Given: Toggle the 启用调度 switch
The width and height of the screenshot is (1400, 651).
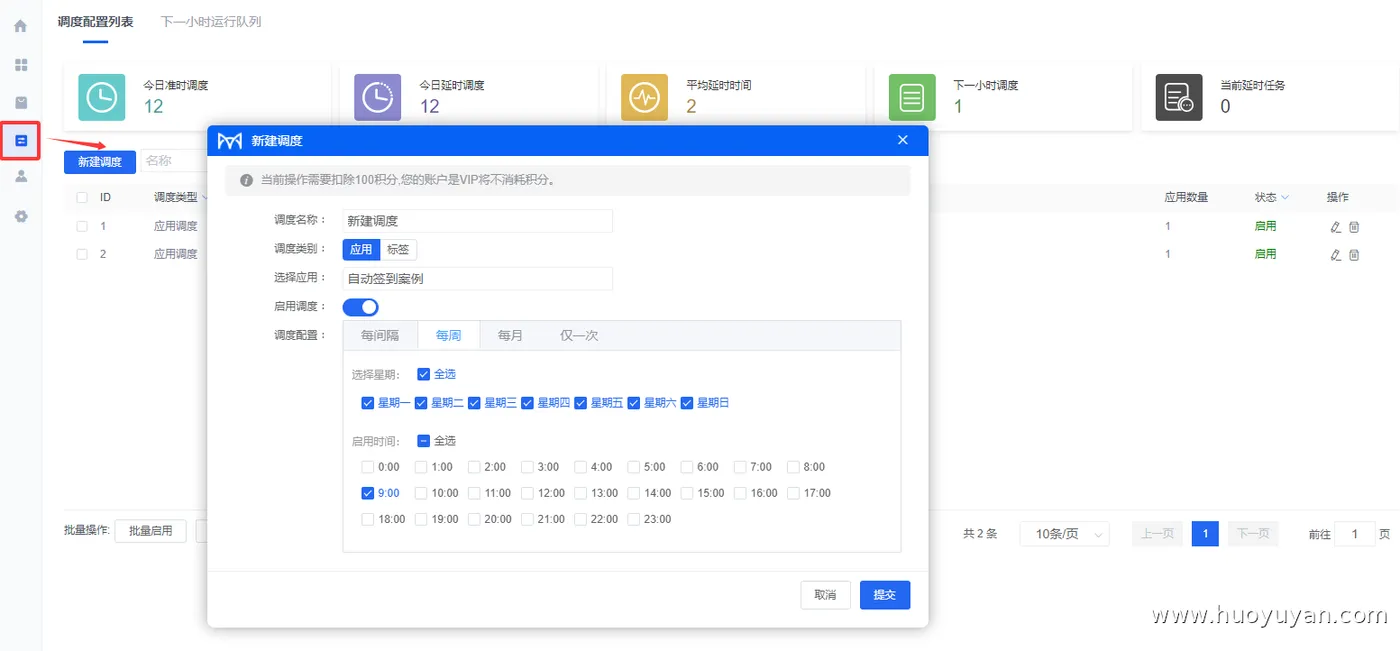Looking at the screenshot, I should tap(360, 307).
